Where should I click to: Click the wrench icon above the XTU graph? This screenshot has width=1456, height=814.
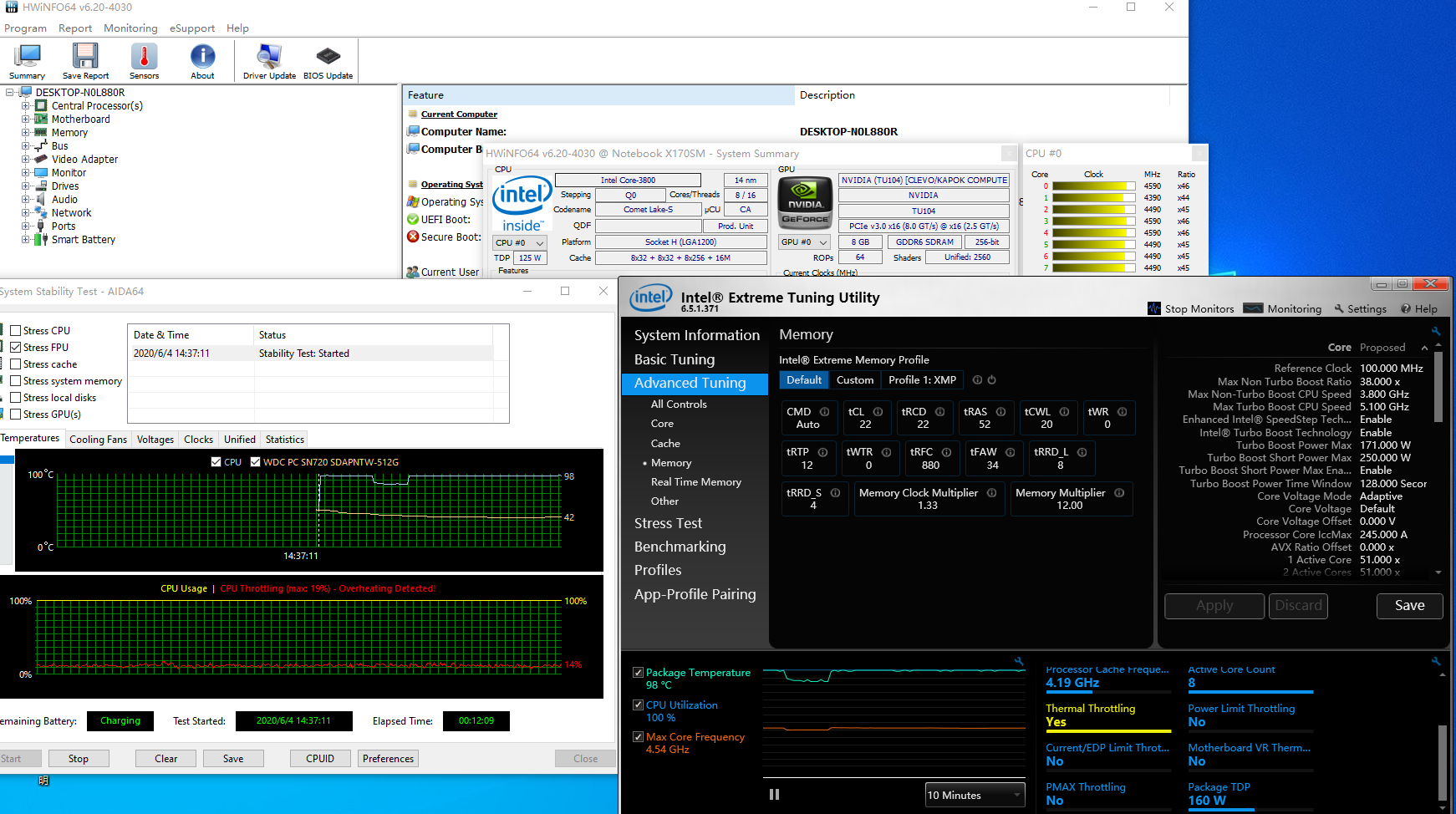click(x=1019, y=661)
